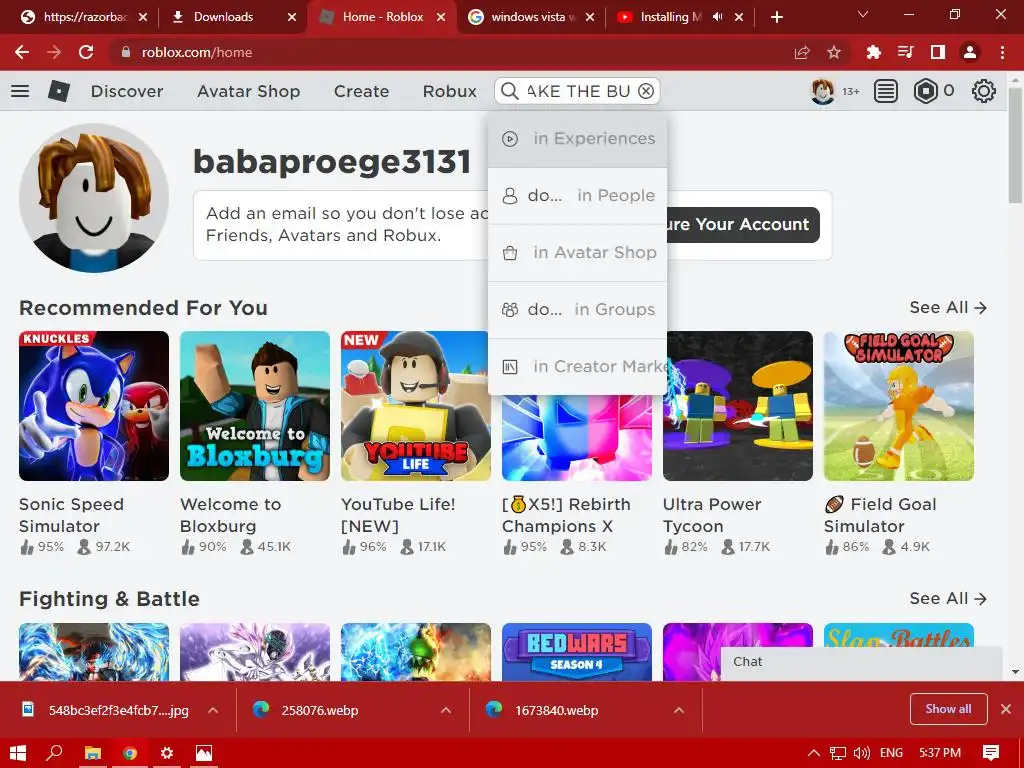The image size is (1024, 768).
Task: Open Chrome extensions puzzle icon
Action: (874, 52)
